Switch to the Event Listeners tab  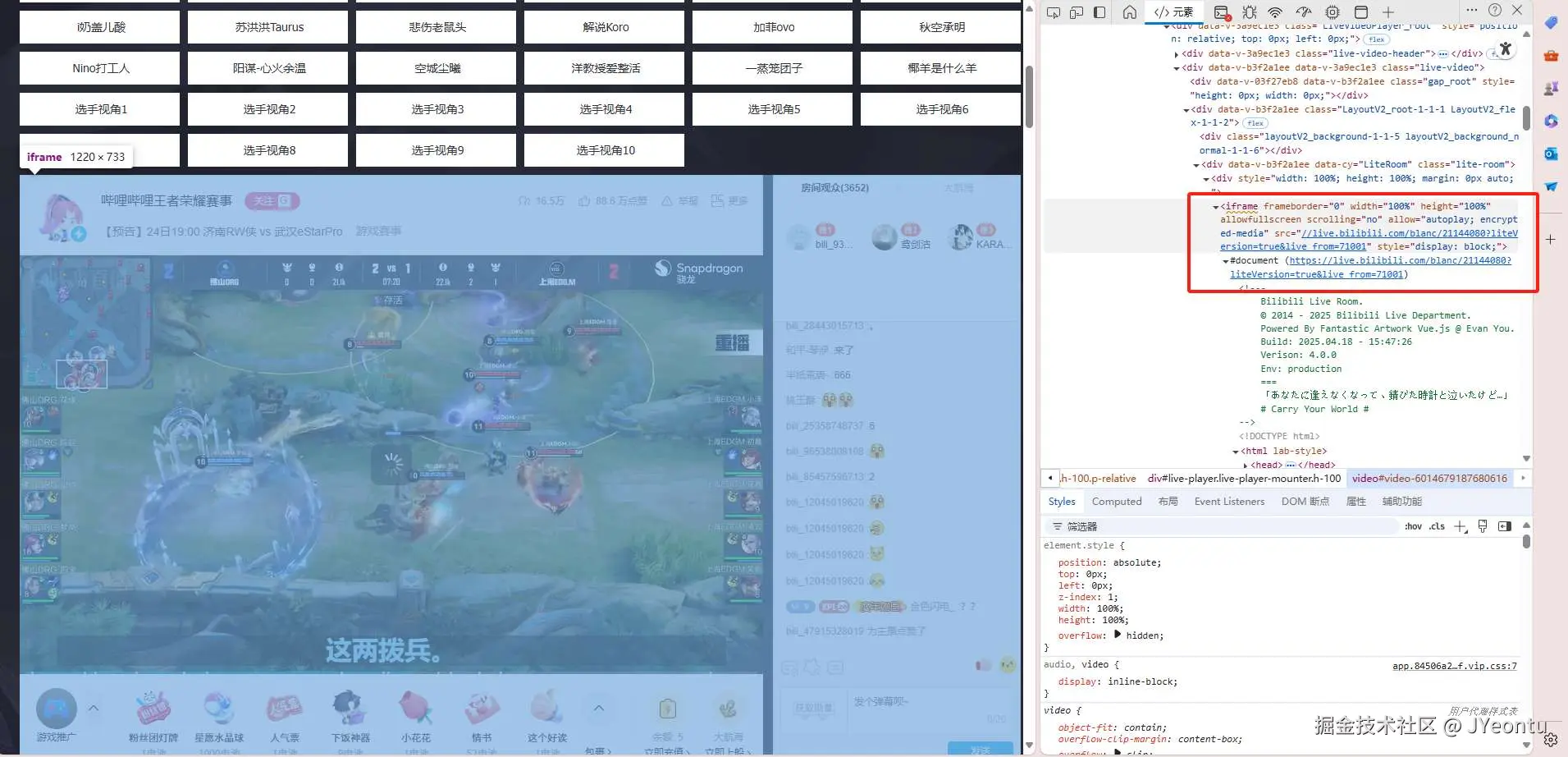pyautogui.click(x=1229, y=502)
